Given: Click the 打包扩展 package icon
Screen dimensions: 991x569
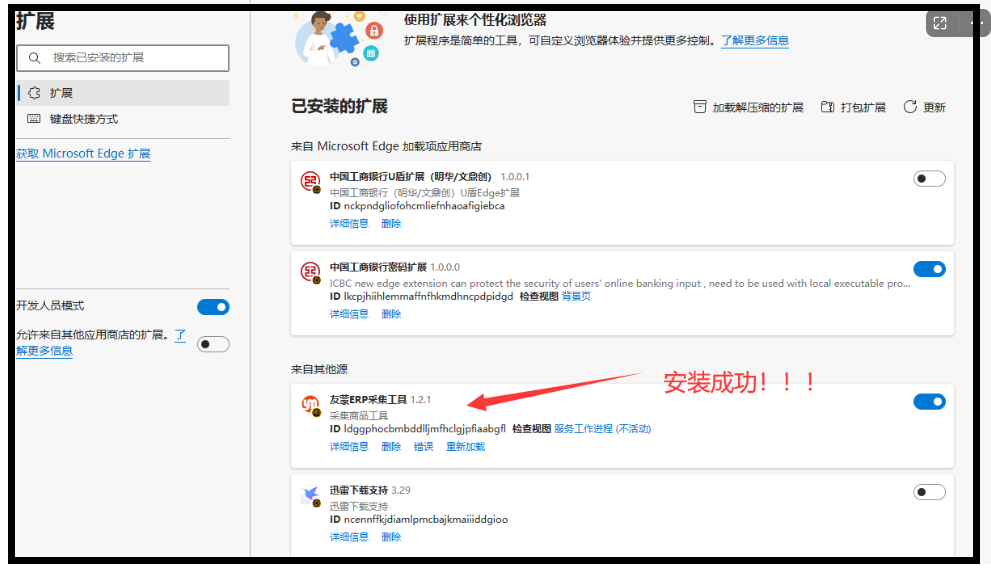Looking at the screenshot, I should [827, 107].
